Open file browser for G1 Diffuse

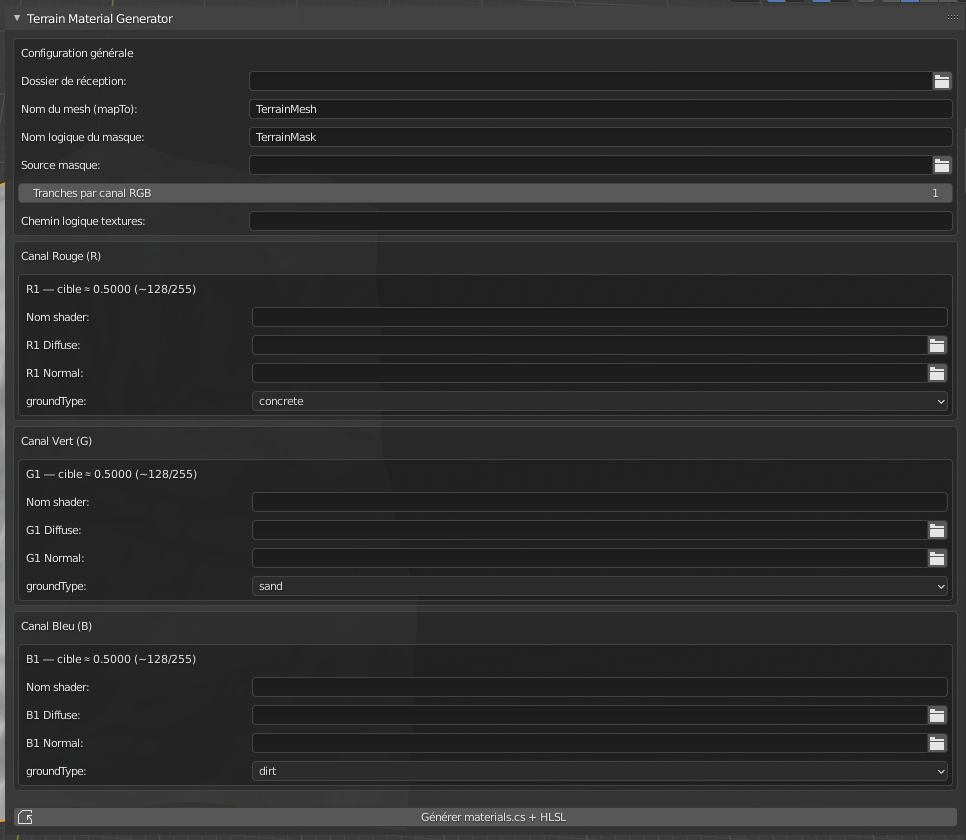[x=937, y=530]
